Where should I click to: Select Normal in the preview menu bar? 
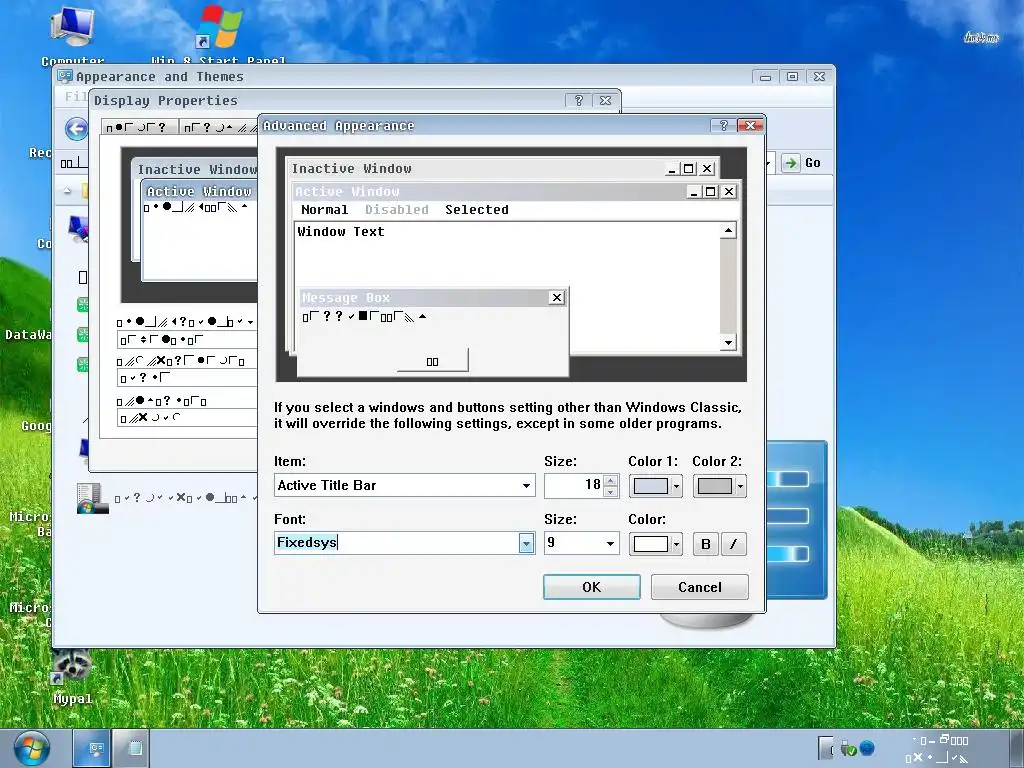click(325, 210)
